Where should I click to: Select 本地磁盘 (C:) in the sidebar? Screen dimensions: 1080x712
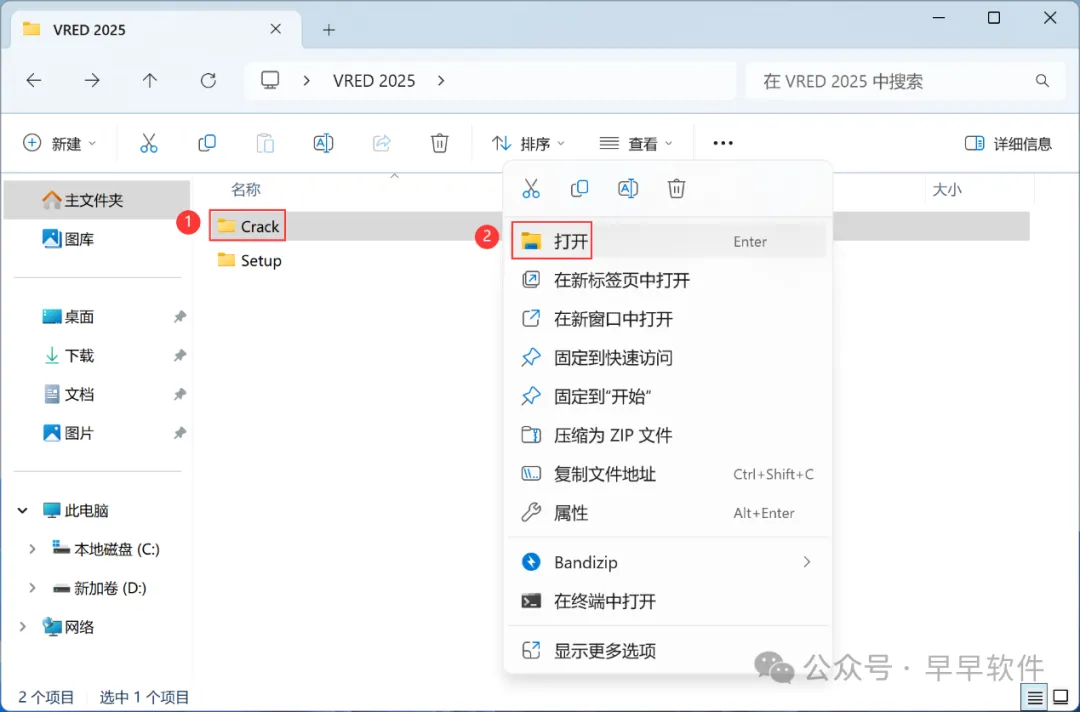click(105, 549)
